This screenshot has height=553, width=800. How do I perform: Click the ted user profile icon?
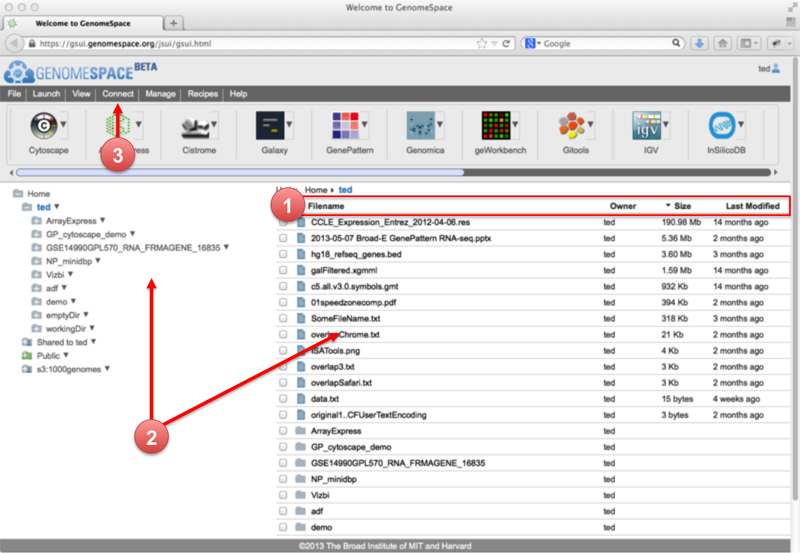(776, 68)
